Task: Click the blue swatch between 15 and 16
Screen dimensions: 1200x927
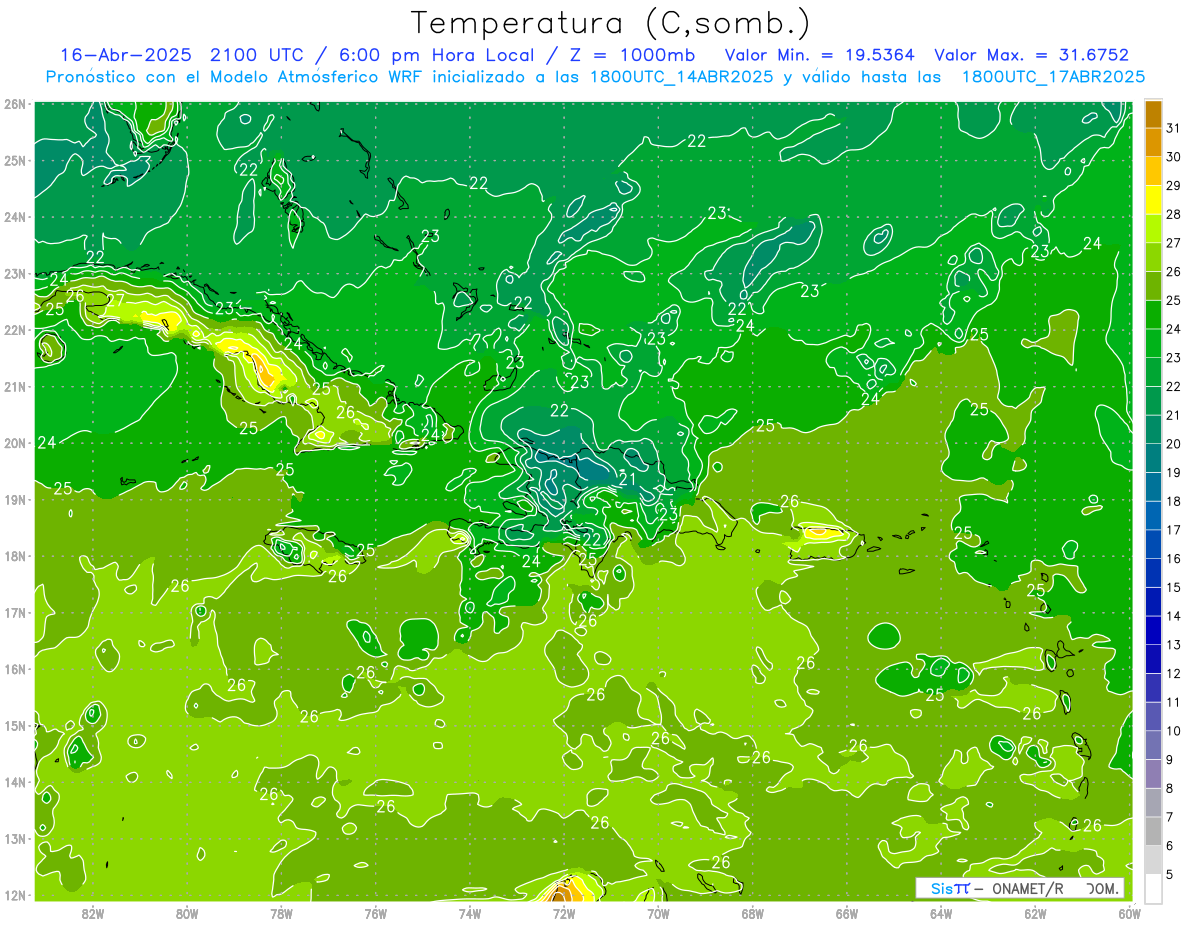Action: pos(1153,573)
